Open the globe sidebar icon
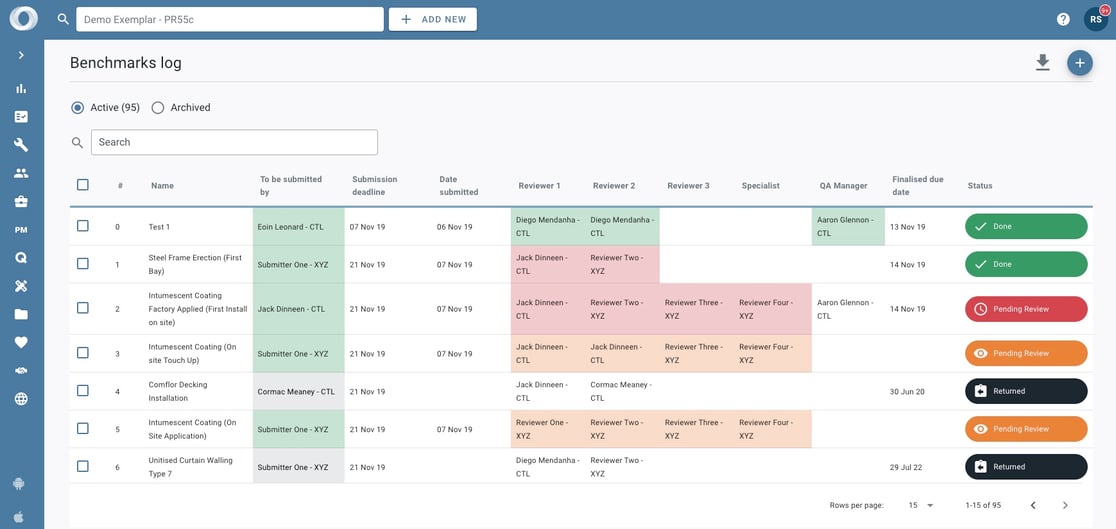 (21, 399)
